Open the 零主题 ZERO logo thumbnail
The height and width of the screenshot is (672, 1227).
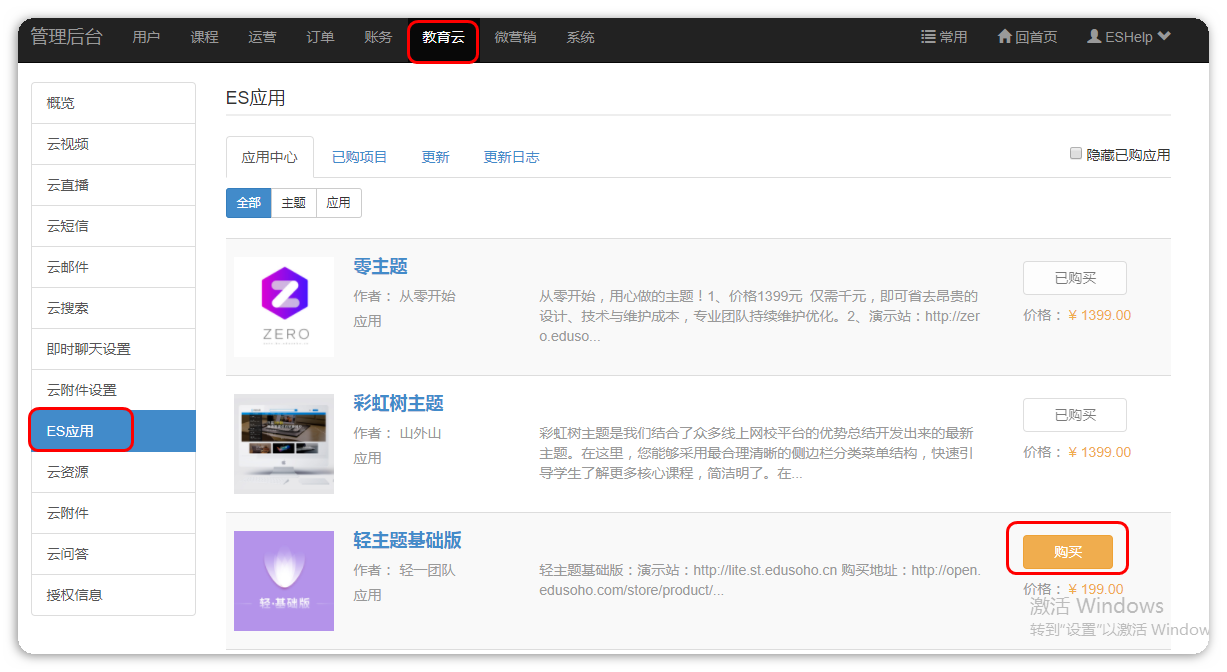[284, 307]
